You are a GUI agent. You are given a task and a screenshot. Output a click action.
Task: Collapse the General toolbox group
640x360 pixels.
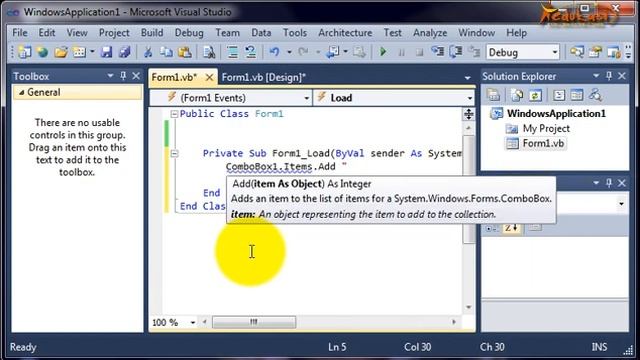tap(22, 93)
